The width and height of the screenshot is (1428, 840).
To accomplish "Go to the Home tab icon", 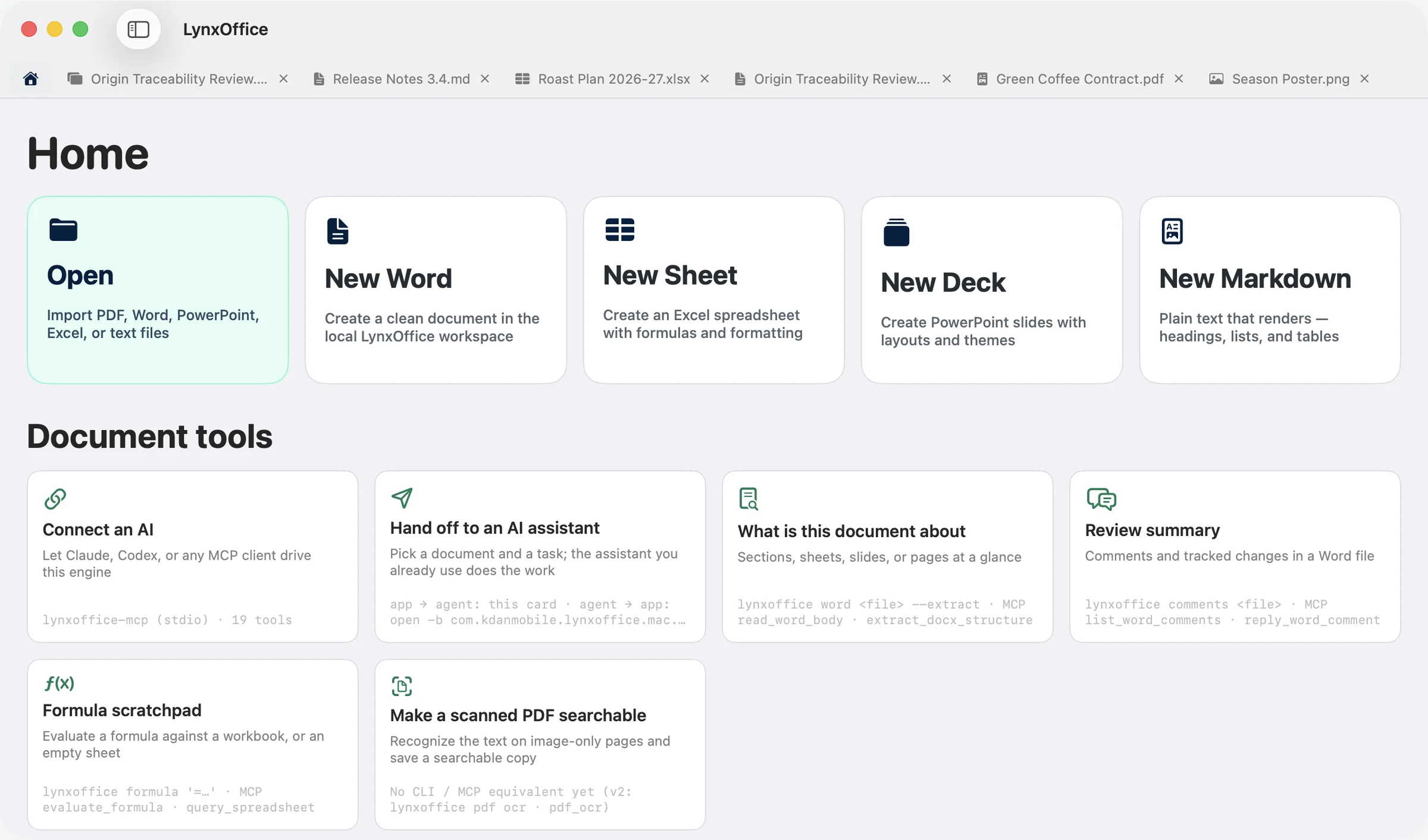I will [x=31, y=79].
